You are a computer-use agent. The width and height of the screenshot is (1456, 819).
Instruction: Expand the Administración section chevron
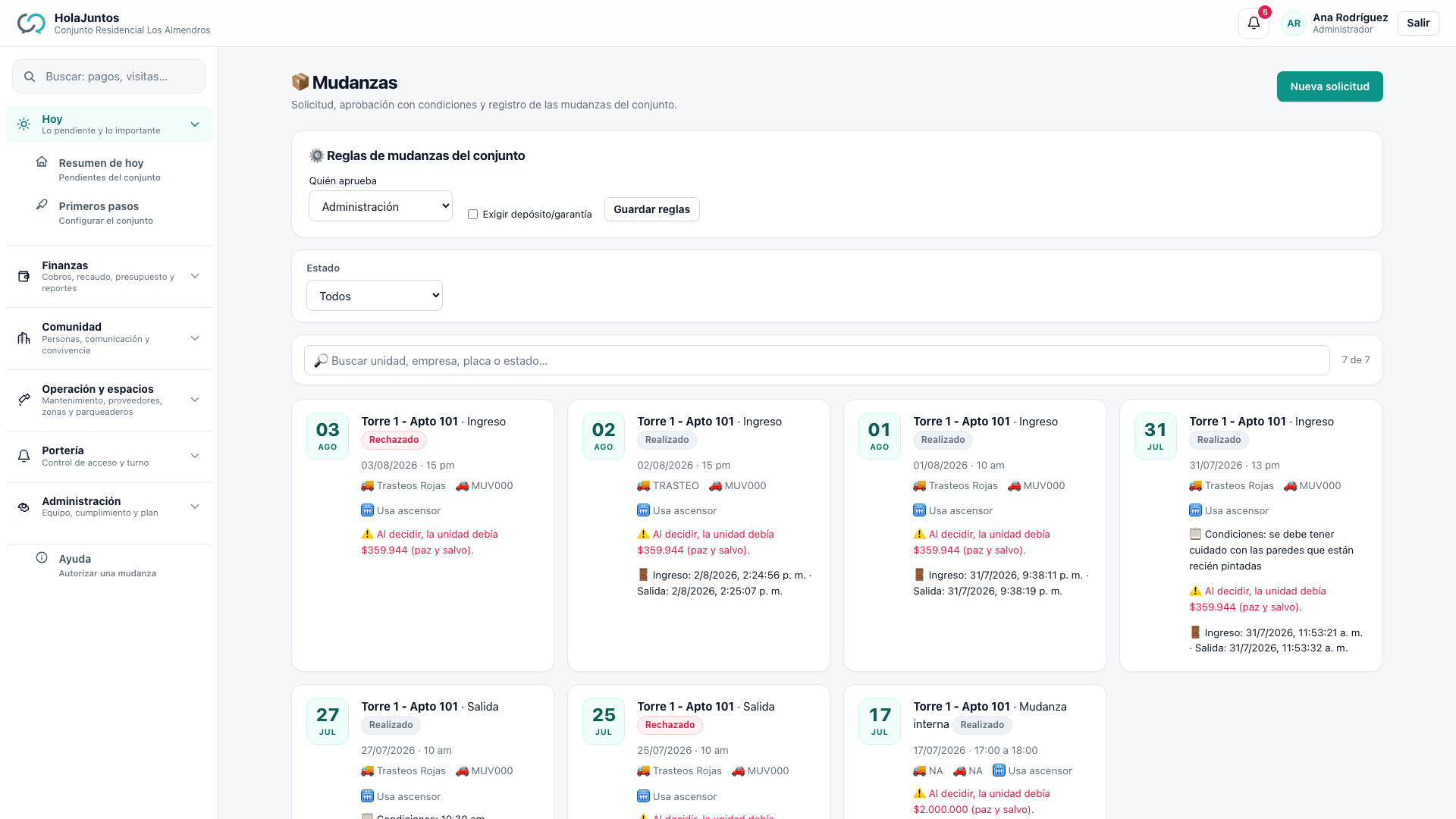[195, 507]
